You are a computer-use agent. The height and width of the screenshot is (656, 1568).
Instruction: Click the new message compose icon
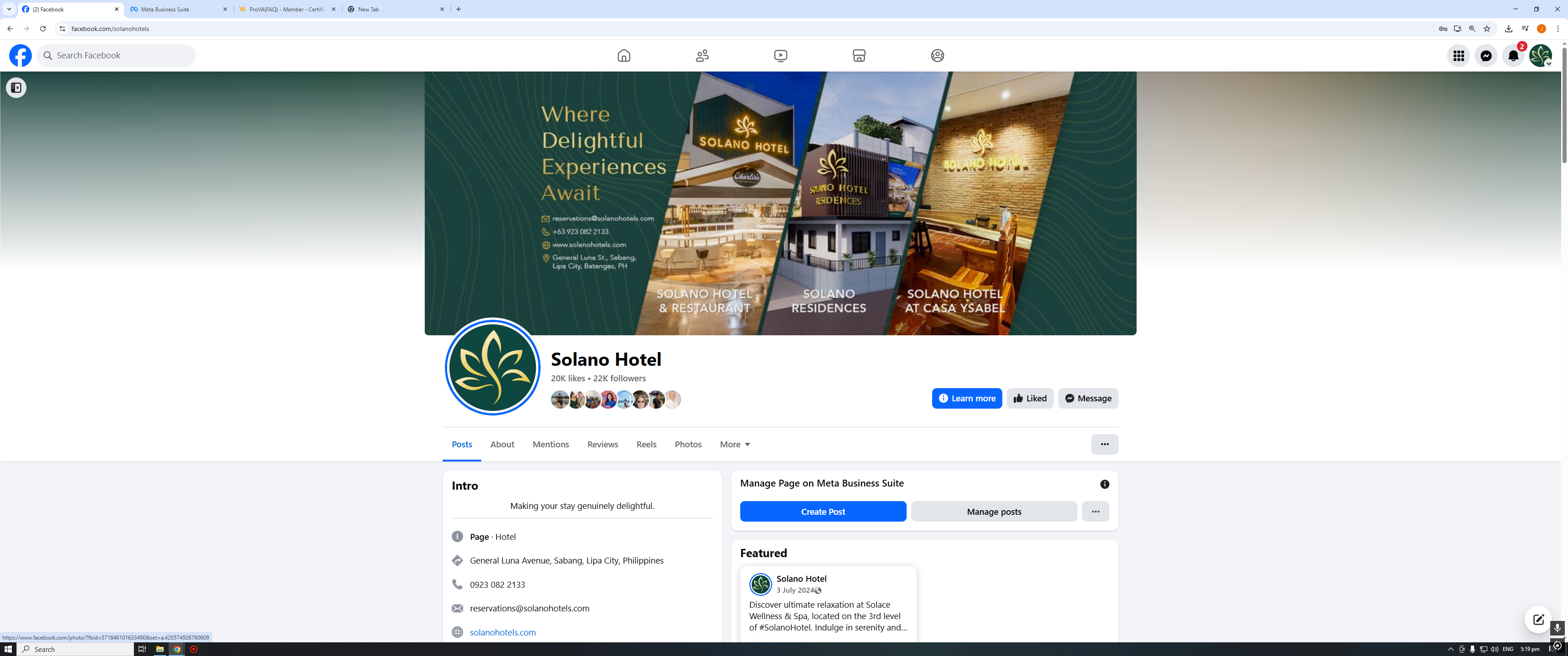(1538, 620)
